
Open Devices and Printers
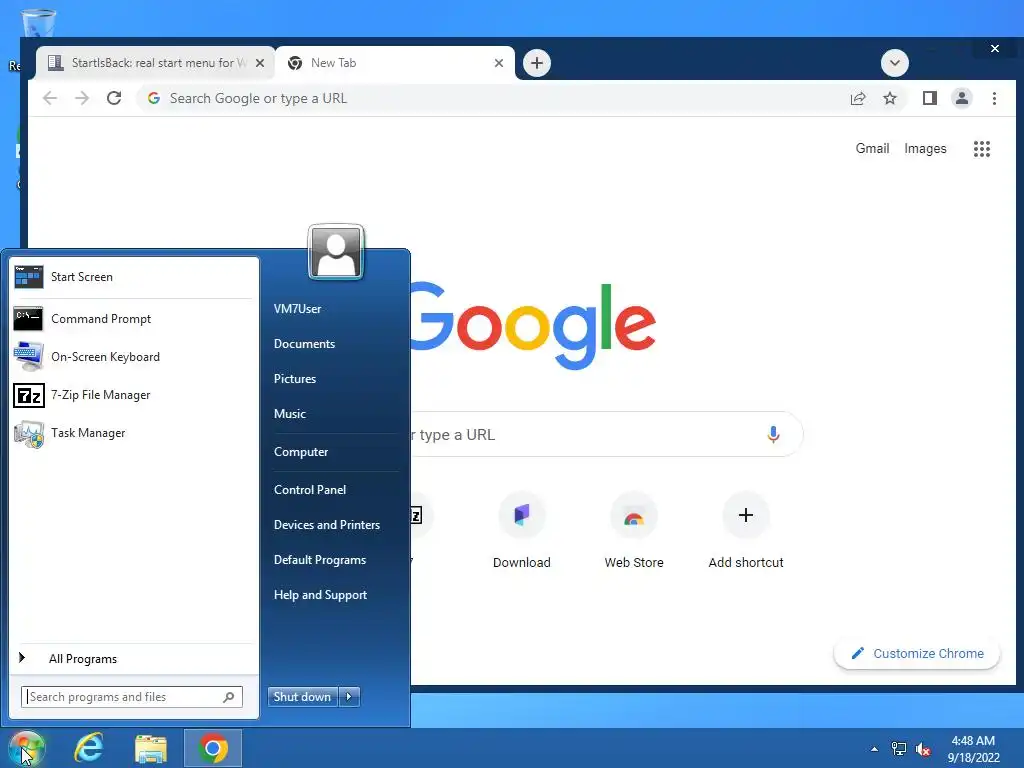(327, 525)
